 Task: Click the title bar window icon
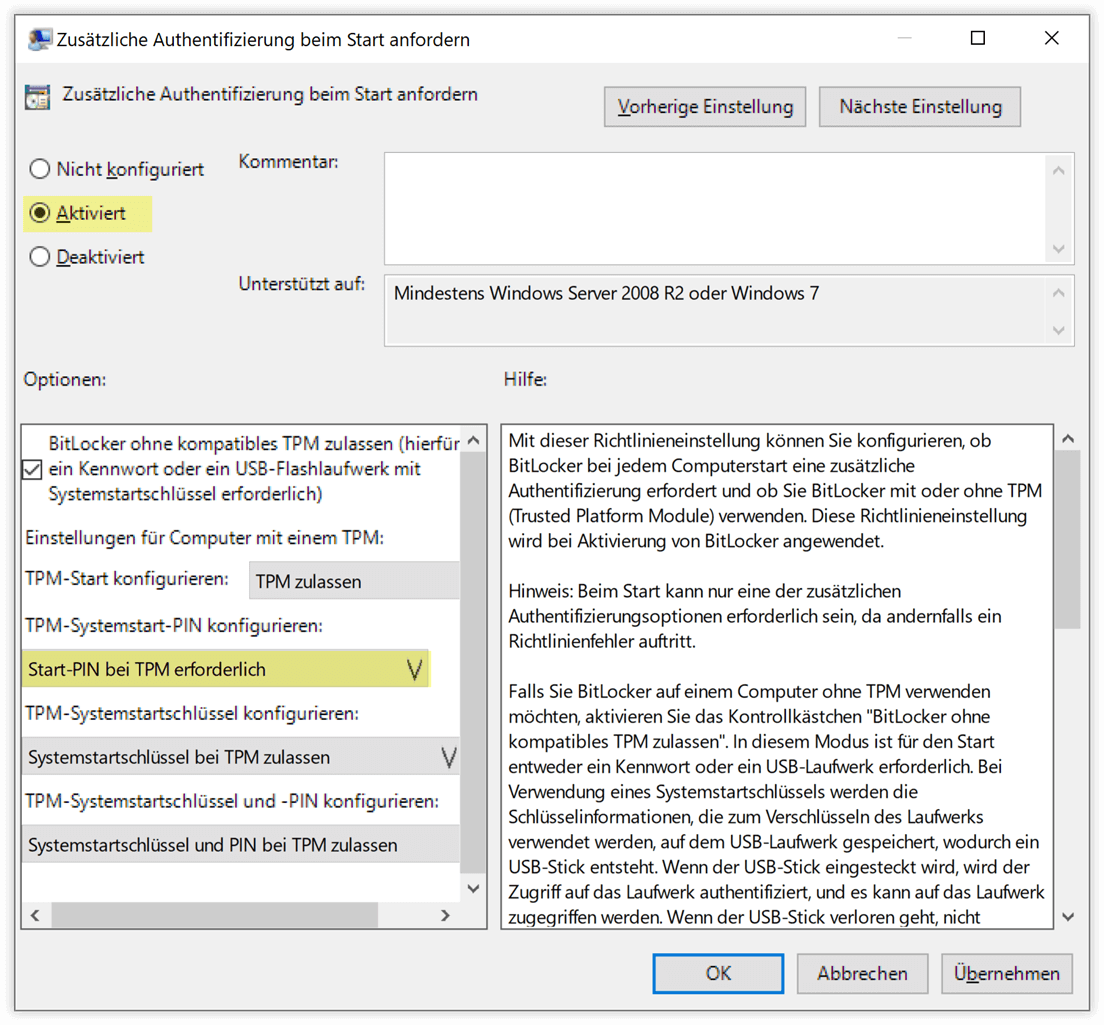[x=39, y=39]
